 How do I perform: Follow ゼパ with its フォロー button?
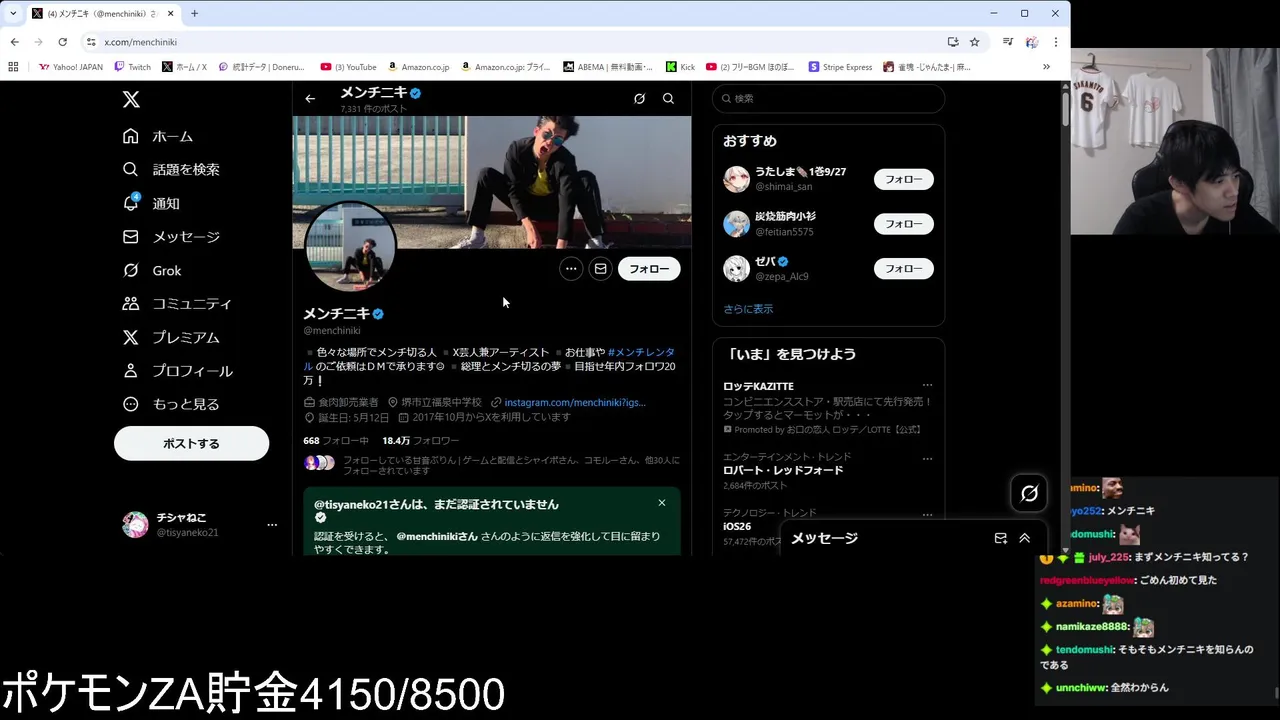point(904,268)
